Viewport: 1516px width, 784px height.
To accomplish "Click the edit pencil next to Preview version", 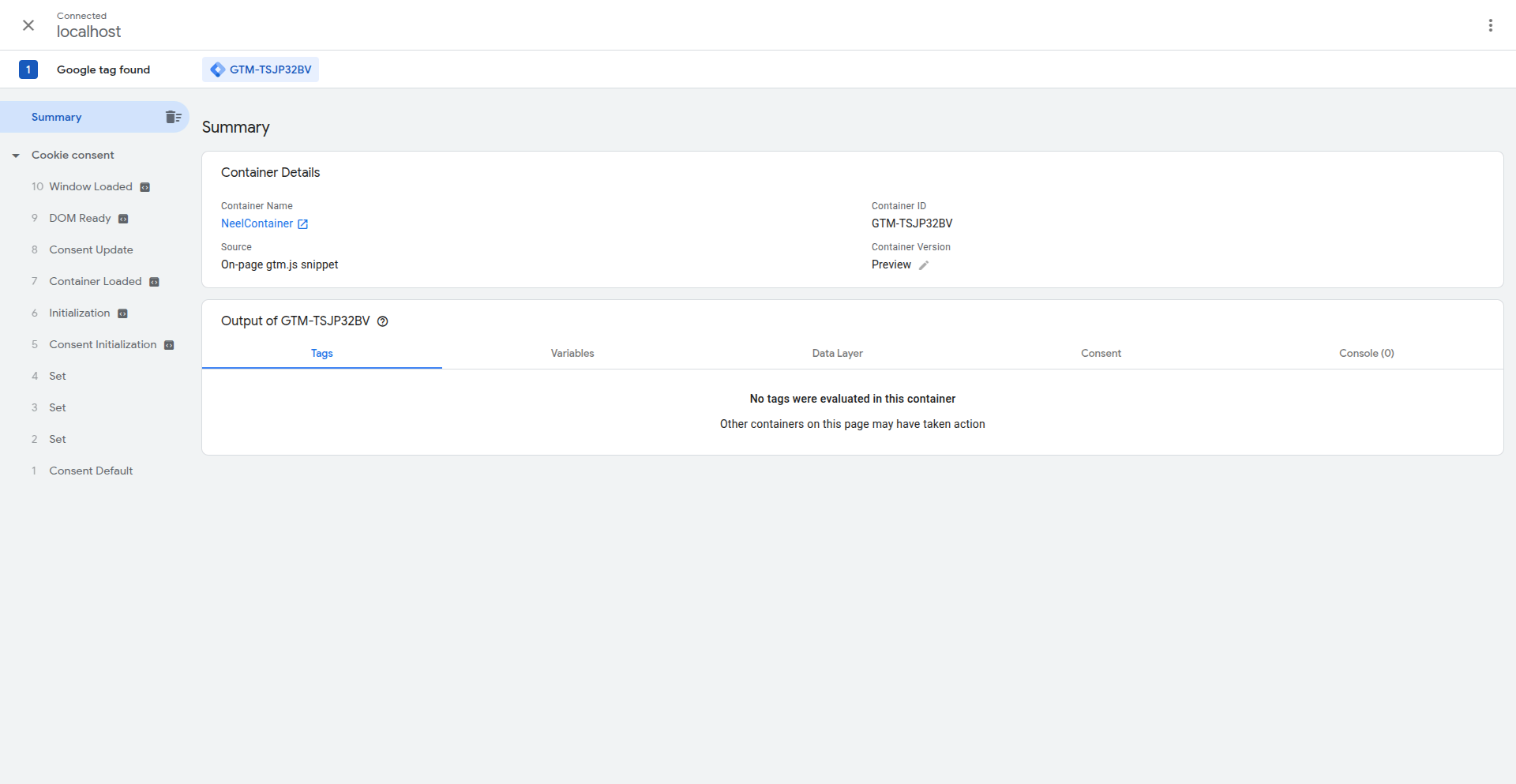I will pyautogui.click(x=924, y=265).
